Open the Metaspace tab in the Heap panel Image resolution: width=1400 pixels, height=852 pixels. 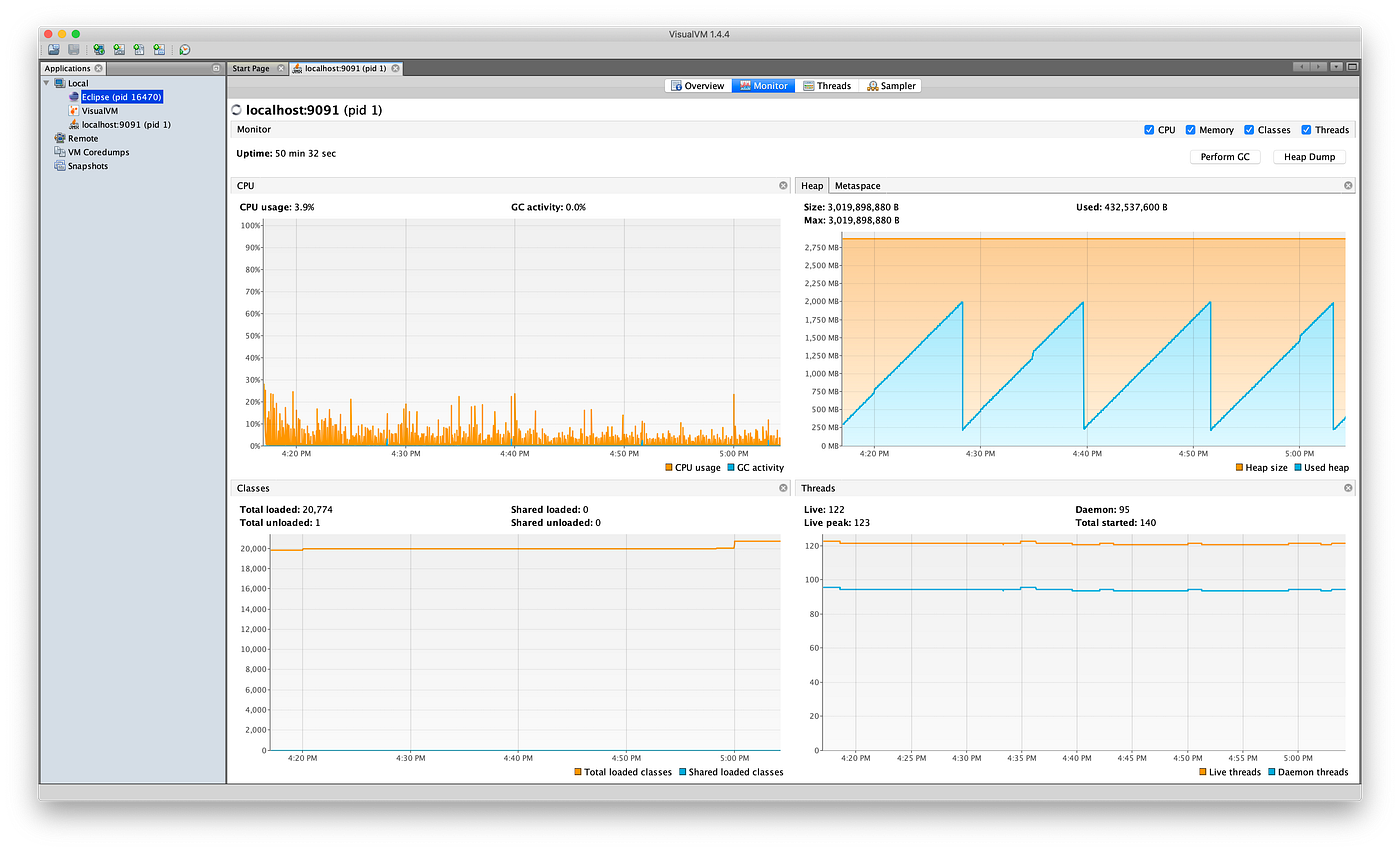[857, 185]
